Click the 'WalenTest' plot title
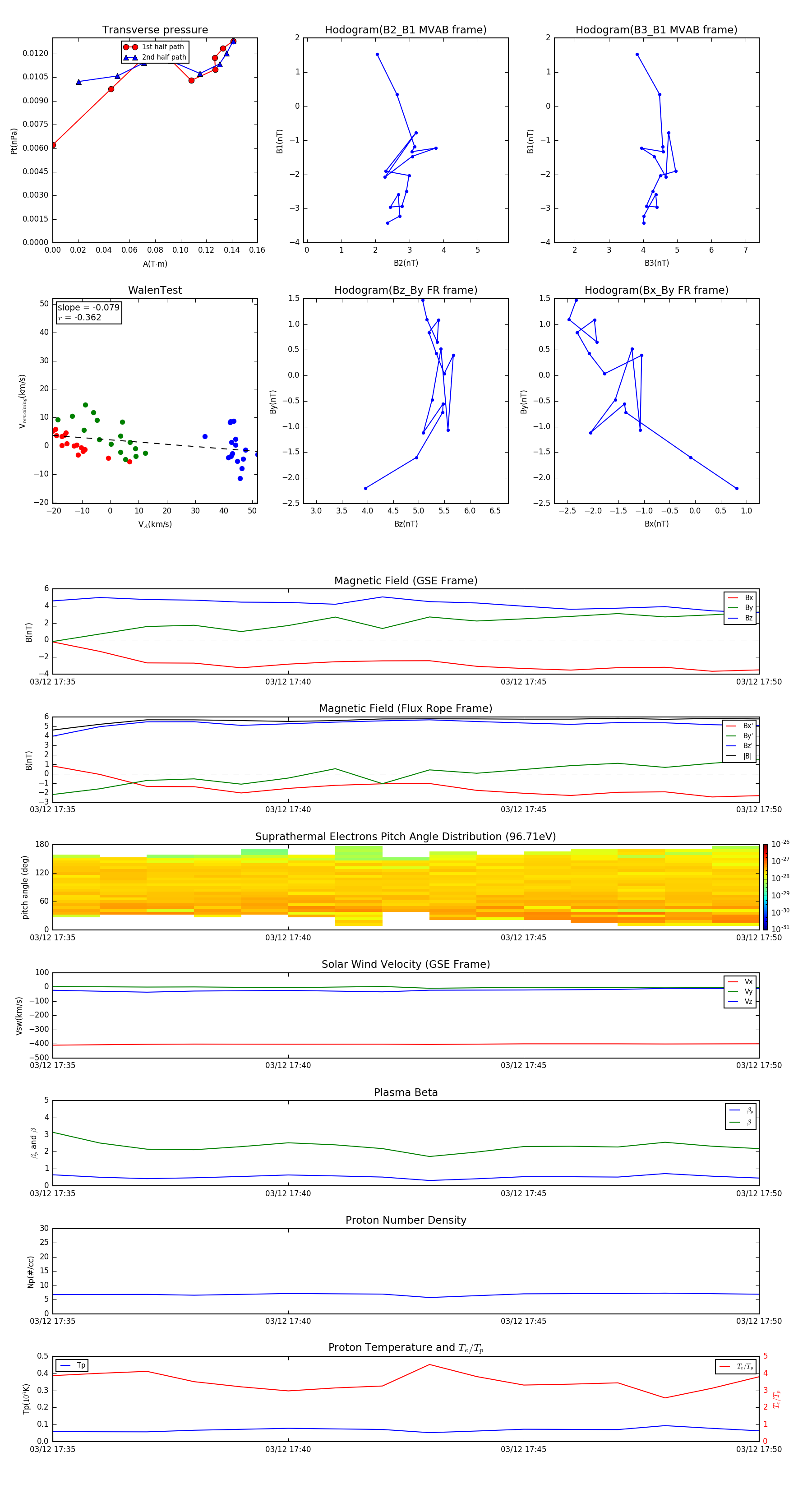This screenshot has height=1489, width=812. coord(155,290)
